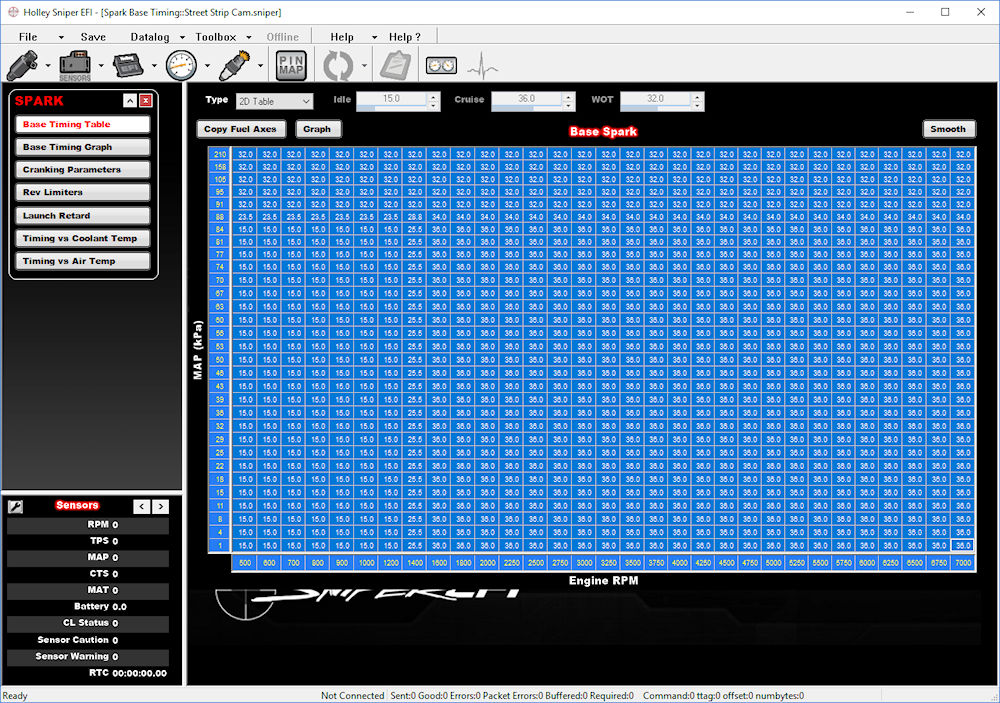Increase Cruise timing with up stepper
Image resolution: width=1000 pixels, height=703 pixels.
pos(569,96)
